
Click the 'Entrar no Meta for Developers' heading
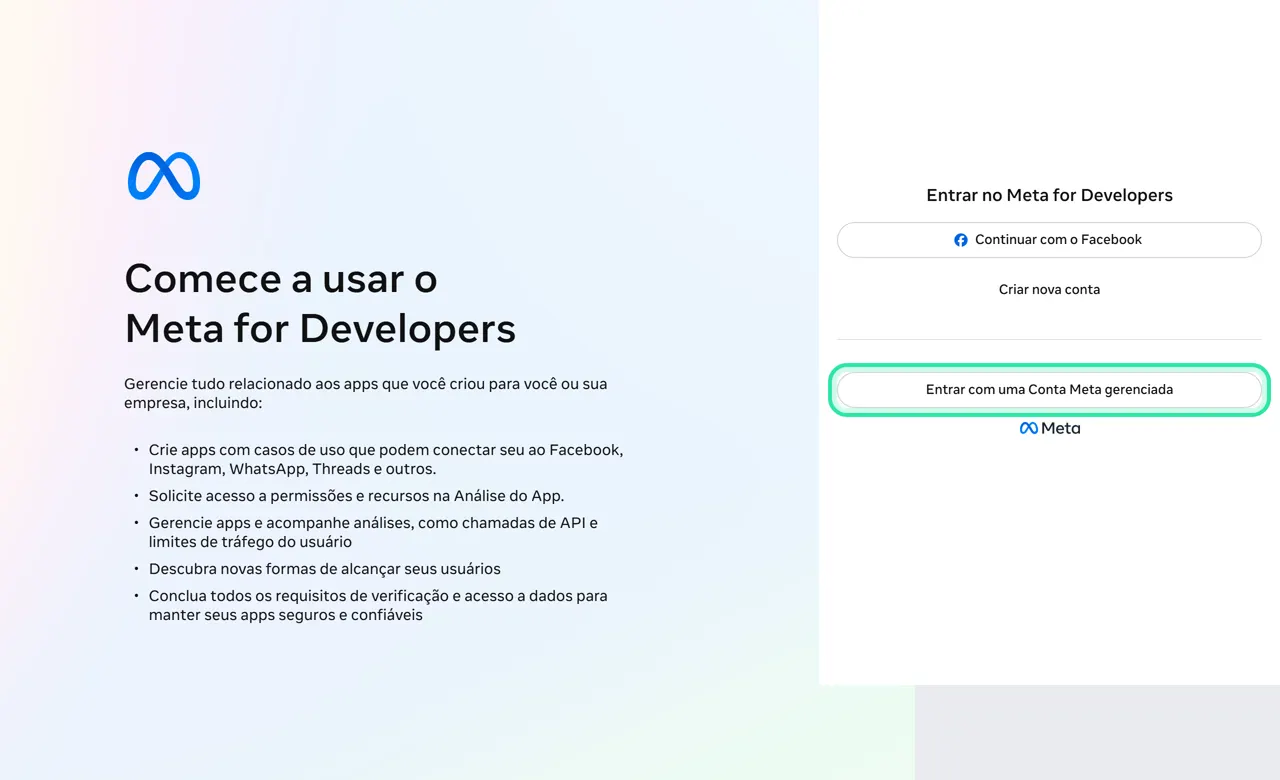pos(1049,195)
